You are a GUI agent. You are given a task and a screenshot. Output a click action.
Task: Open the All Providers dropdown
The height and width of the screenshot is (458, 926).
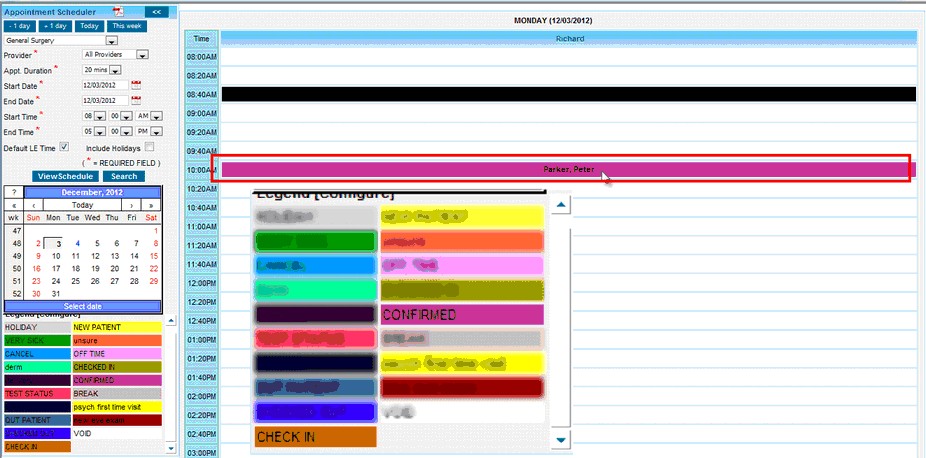pyautogui.click(x=142, y=55)
